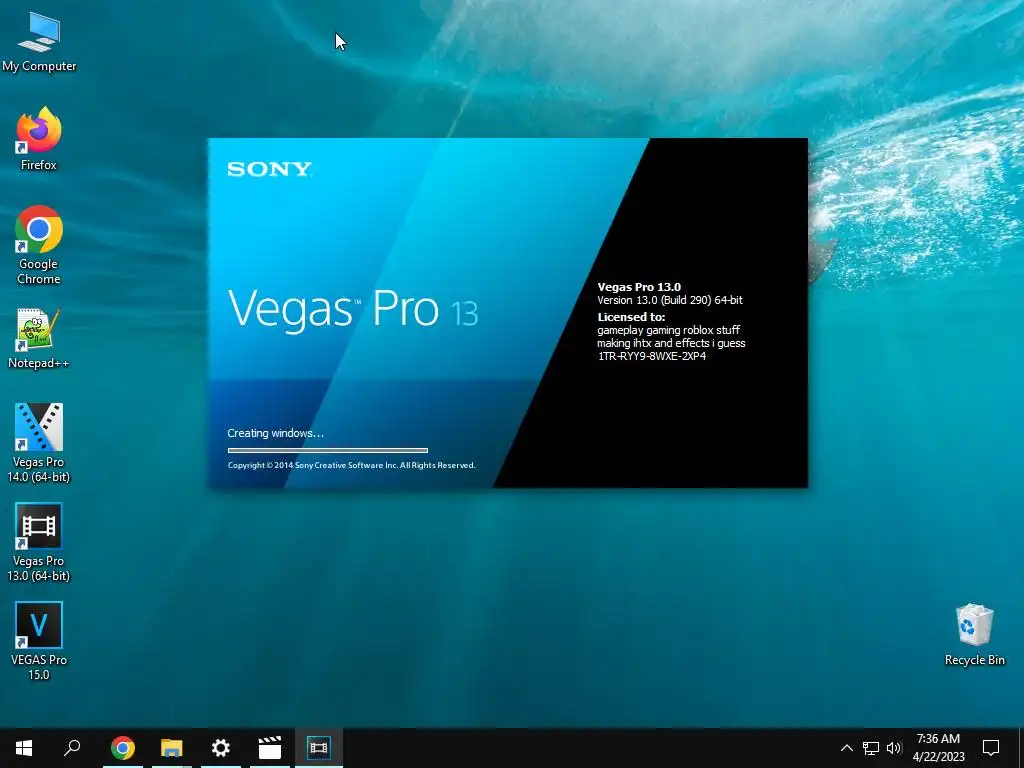Click the serial '1TR-RYY9-8WXE-2XP4' text
The image size is (1024, 768).
652,356
